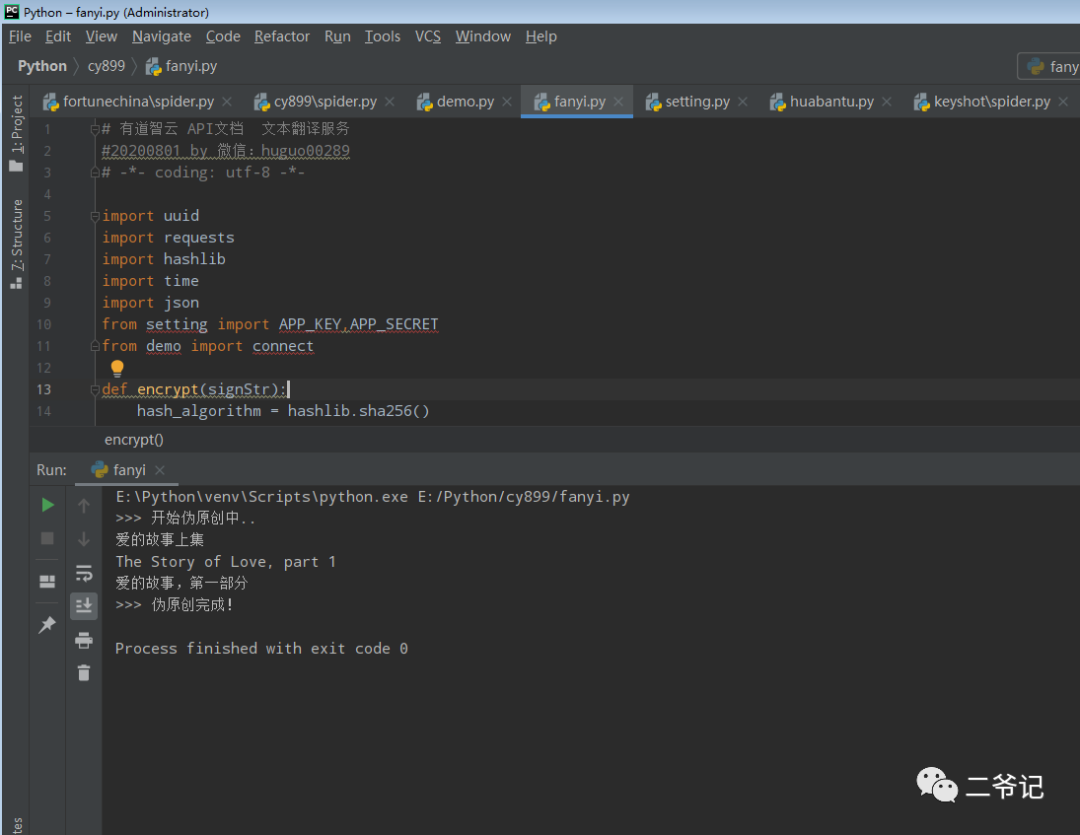Open the Structure tool window
The height and width of the screenshot is (835, 1080).
17,245
